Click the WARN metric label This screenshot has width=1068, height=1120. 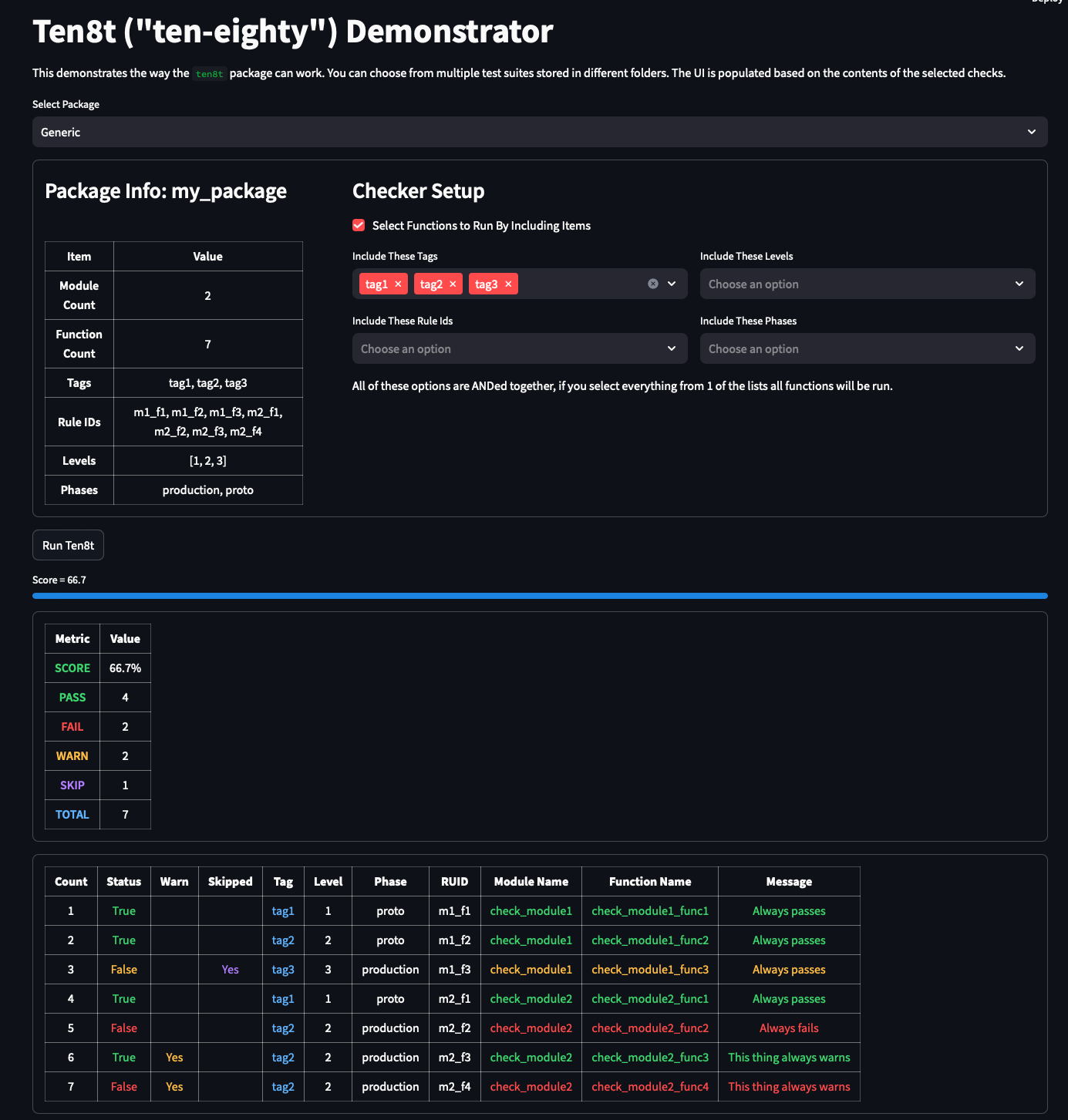click(72, 756)
